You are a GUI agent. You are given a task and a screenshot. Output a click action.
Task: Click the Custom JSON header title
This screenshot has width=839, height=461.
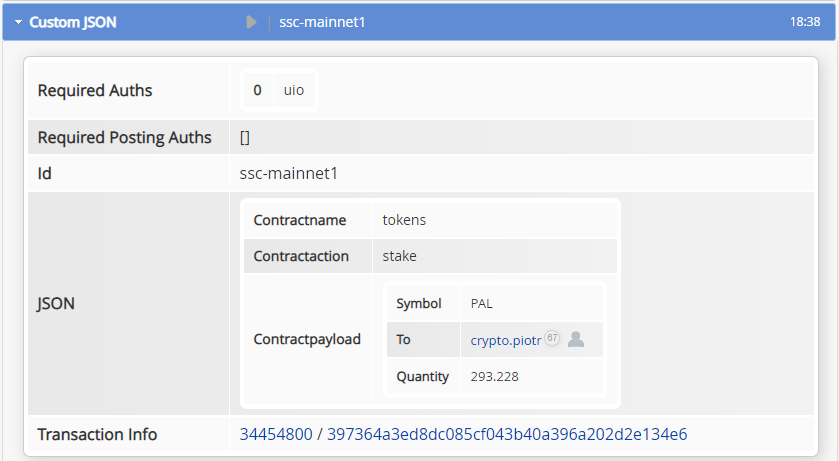coord(73,22)
